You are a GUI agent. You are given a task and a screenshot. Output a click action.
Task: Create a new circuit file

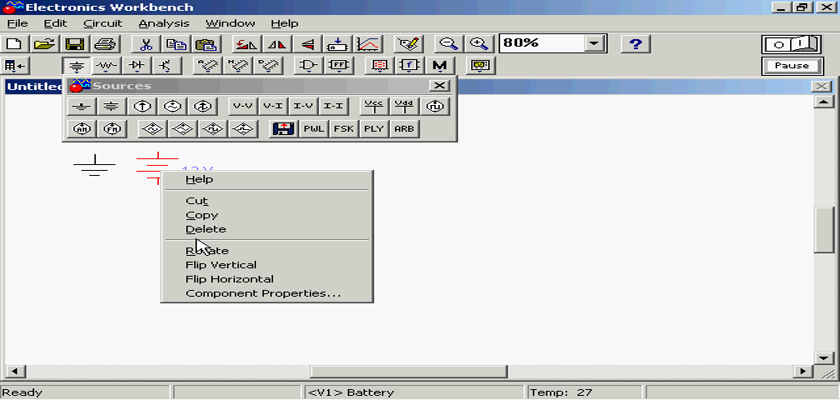pos(14,43)
